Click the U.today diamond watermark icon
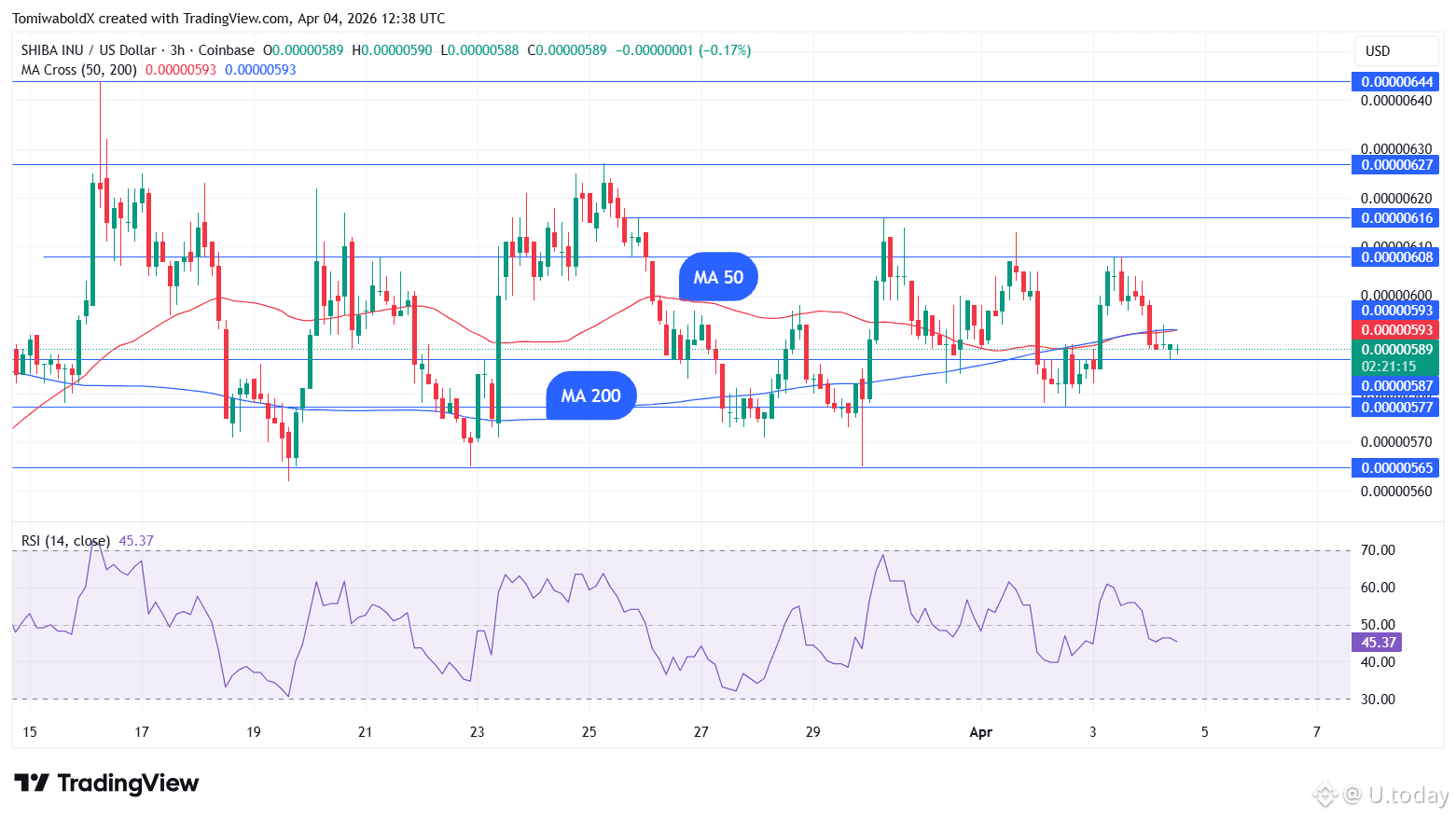 [x=1324, y=795]
